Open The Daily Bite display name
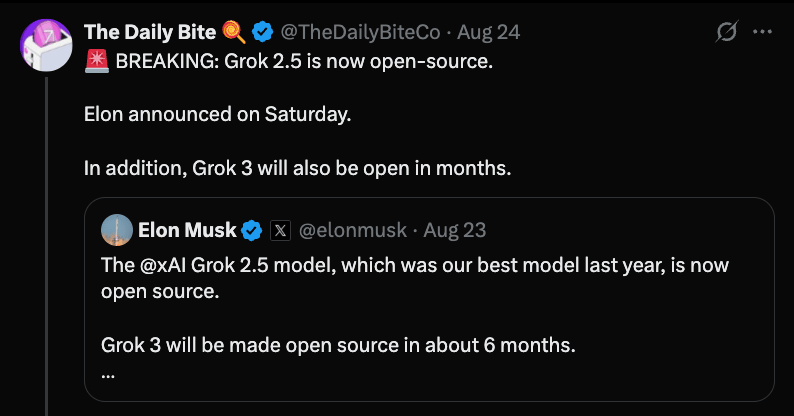 tap(150, 32)
